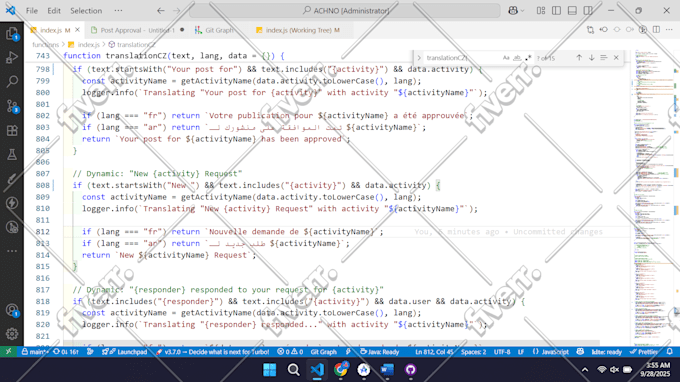Click Prettier formatter status item
Image resolution: width=680 pixels, height=382 pixels.
pyautogui.click(x=644, y=352)
